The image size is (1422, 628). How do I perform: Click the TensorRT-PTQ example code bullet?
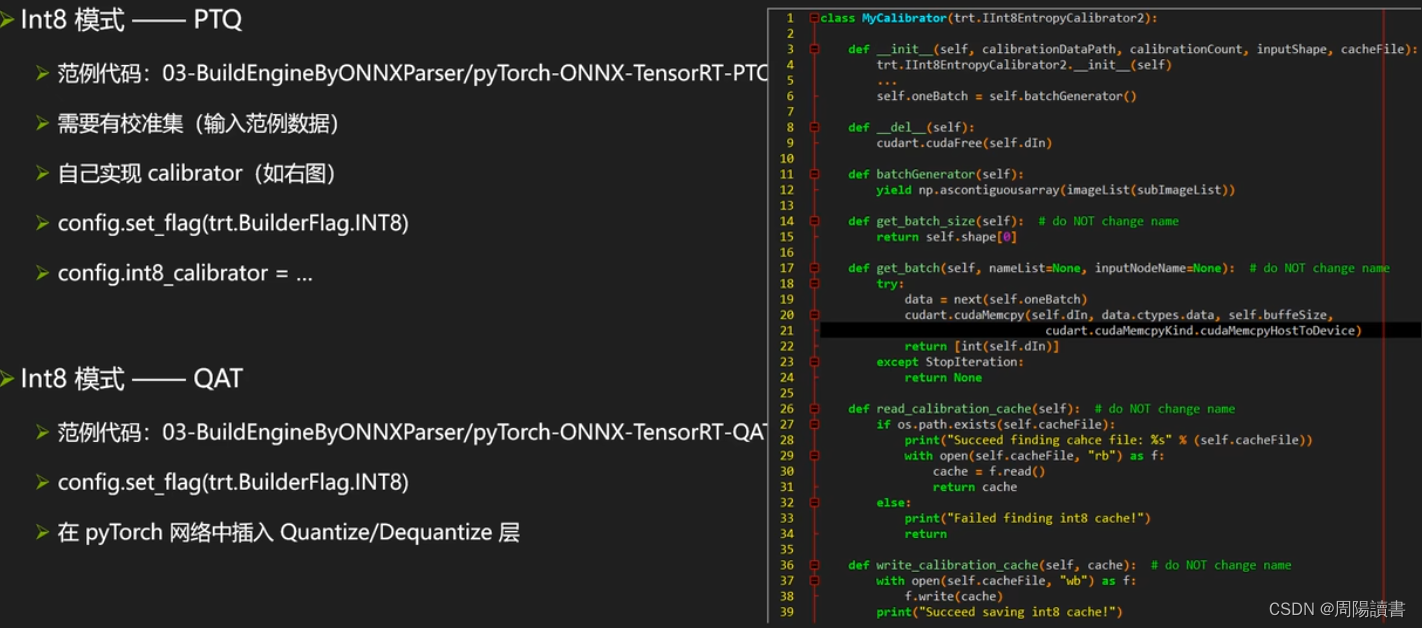coord(413,73)
